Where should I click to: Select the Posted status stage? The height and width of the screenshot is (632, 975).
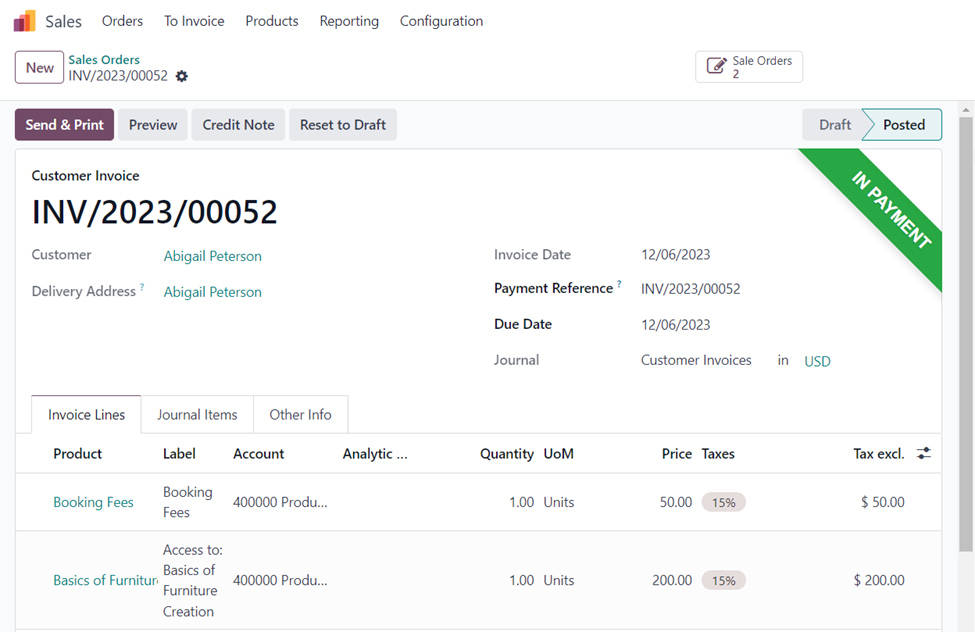click(903, 125)
